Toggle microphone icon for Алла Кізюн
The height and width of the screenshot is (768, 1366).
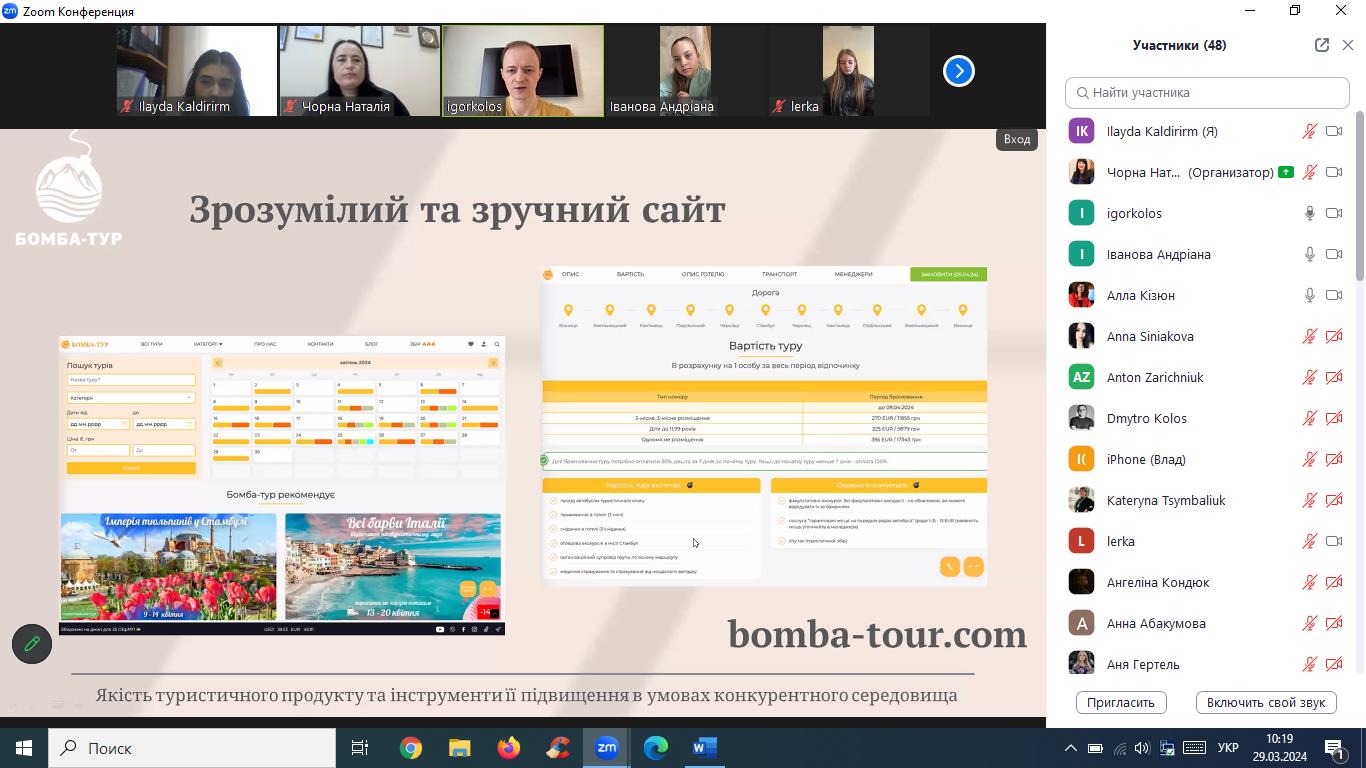1309,295
